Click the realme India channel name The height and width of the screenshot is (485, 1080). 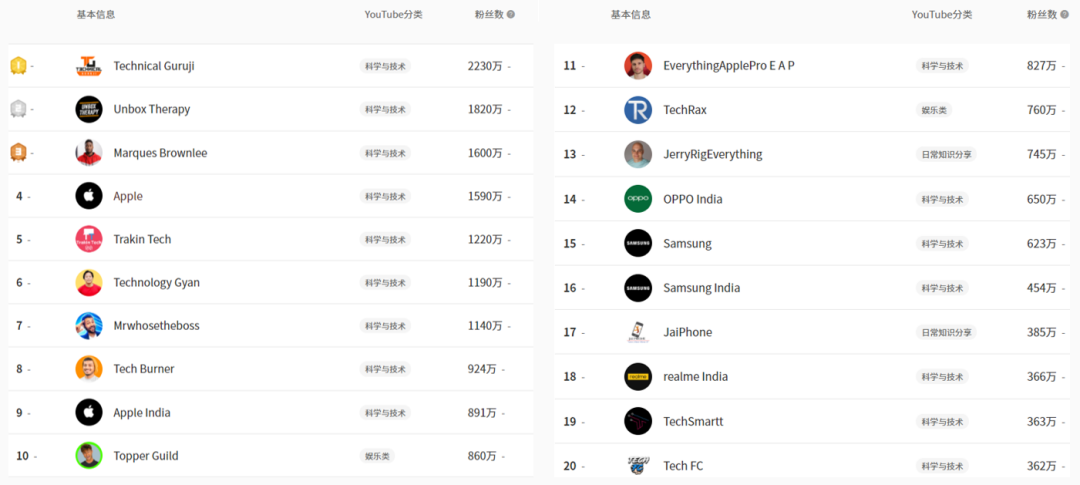coord(695,377)
